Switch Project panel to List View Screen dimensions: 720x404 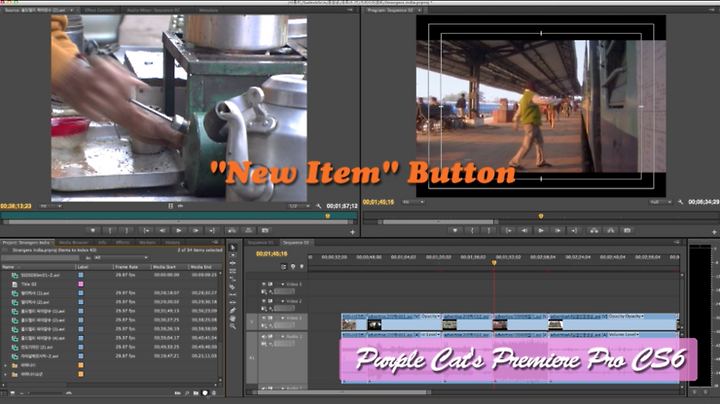[4, 393]
